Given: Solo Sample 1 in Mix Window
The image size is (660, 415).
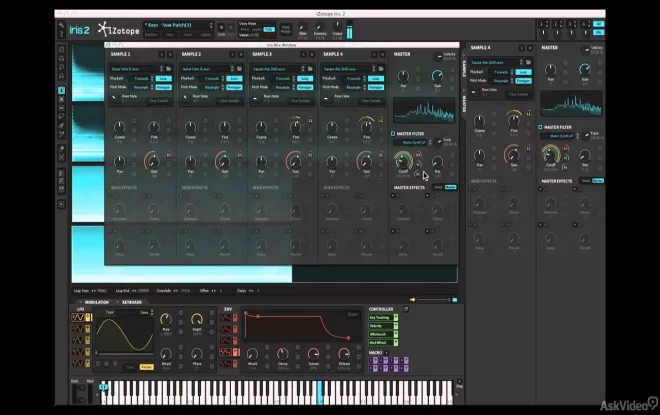Looking at the screenshot, I should click(x=162, y=54).
